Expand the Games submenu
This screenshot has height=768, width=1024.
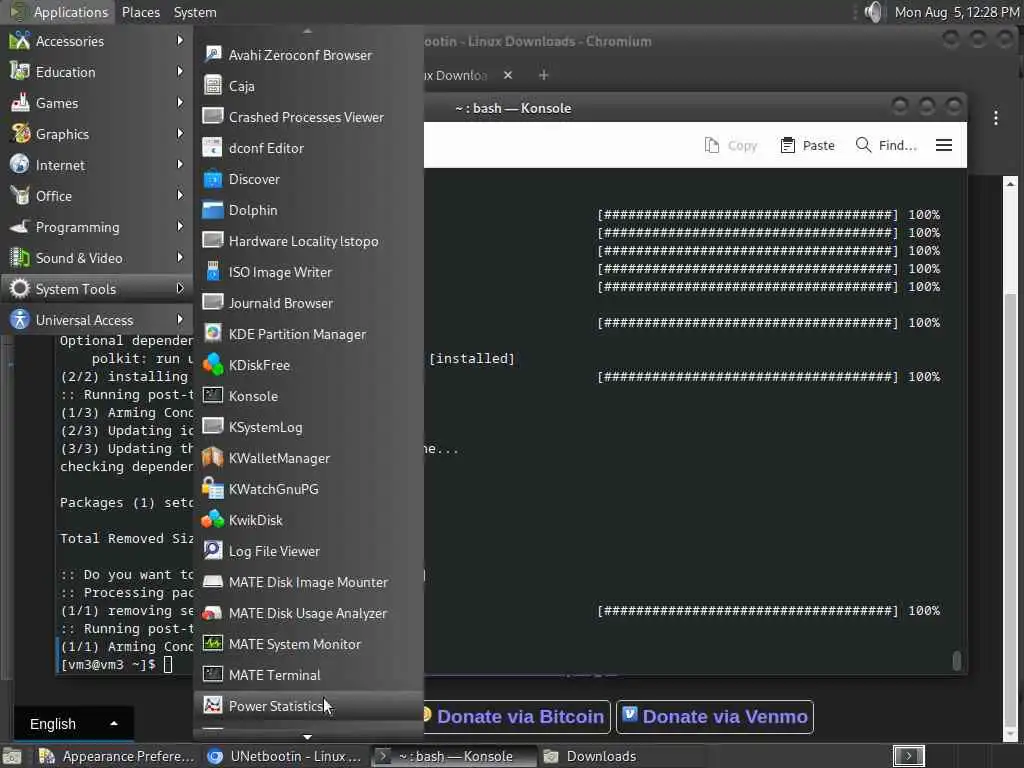click(97, 103)
